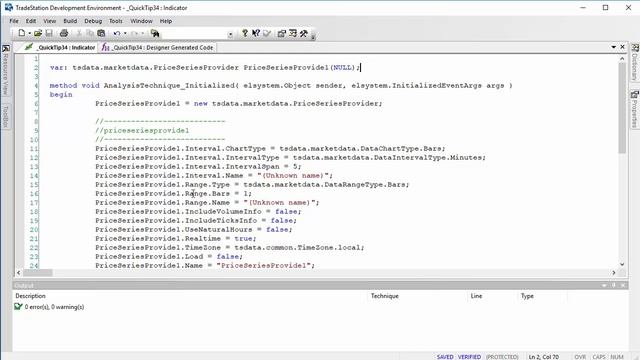
Task: Click the editor horizontal scrollbar thumb
Action: tap(38, 272)
